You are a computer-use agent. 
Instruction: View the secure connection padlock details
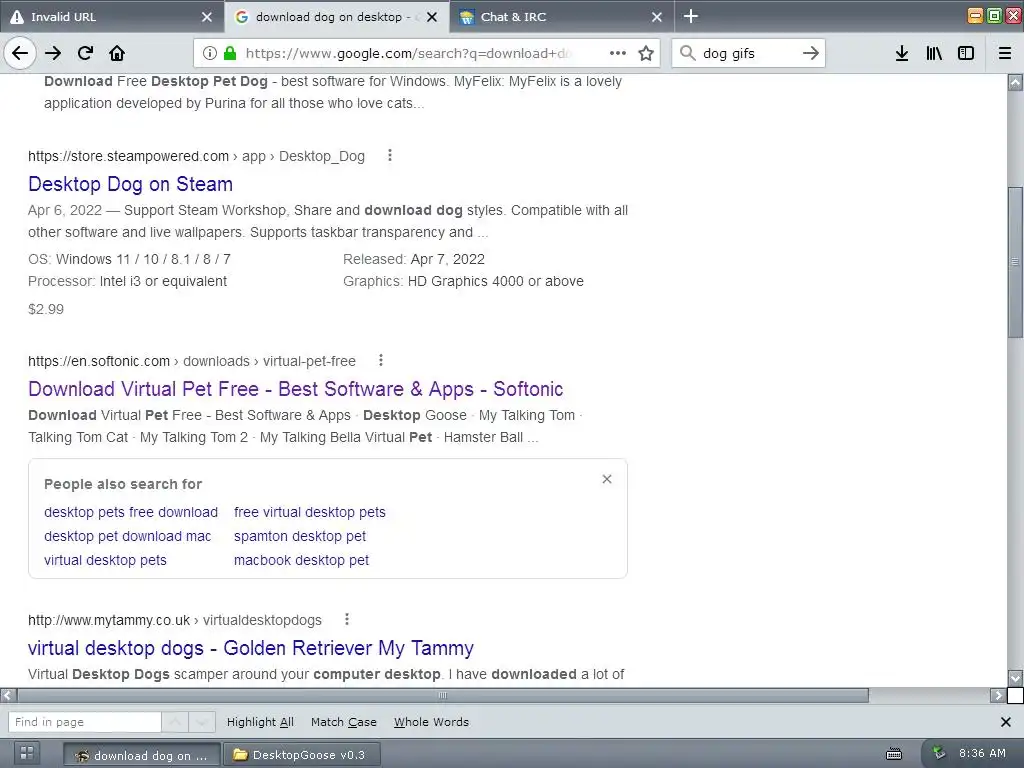point(230,54)
